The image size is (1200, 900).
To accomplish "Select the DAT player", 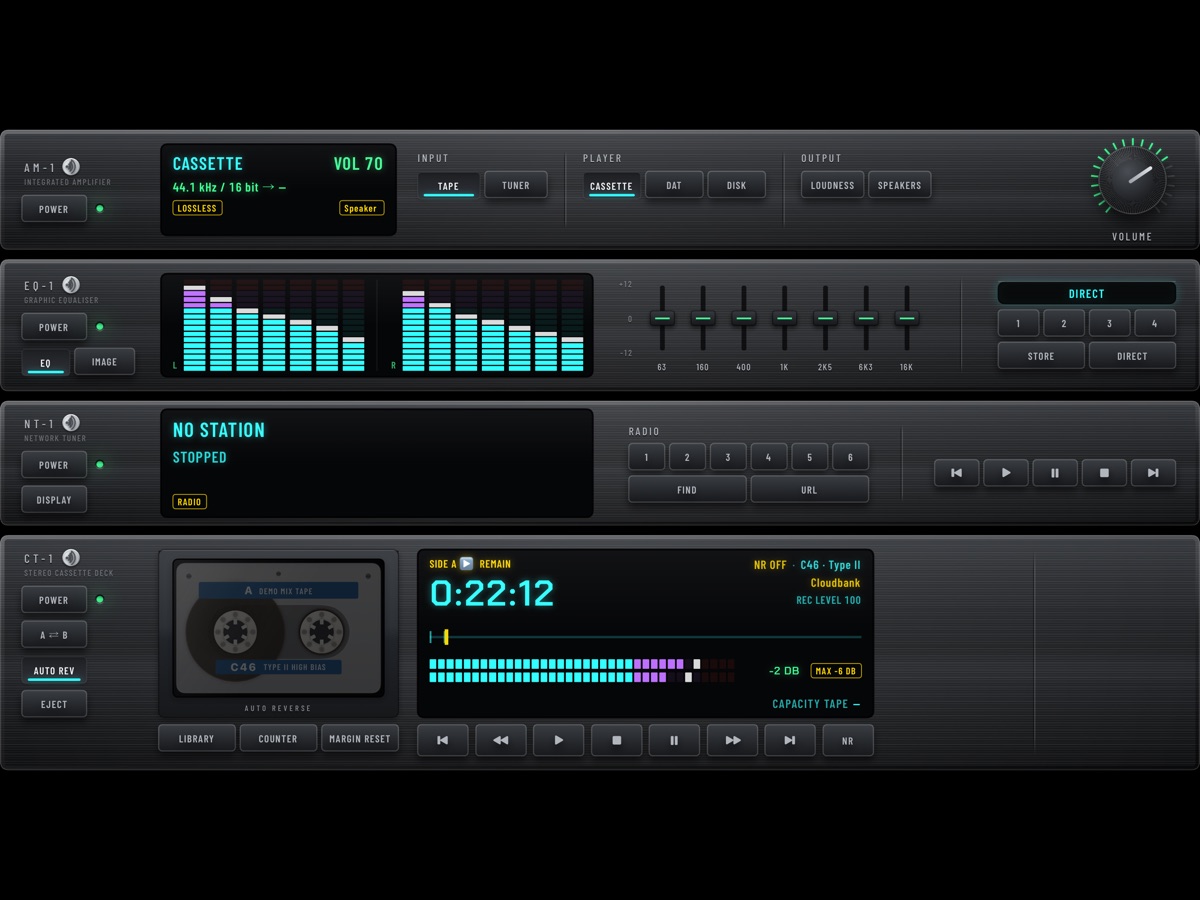I will 674,185.
